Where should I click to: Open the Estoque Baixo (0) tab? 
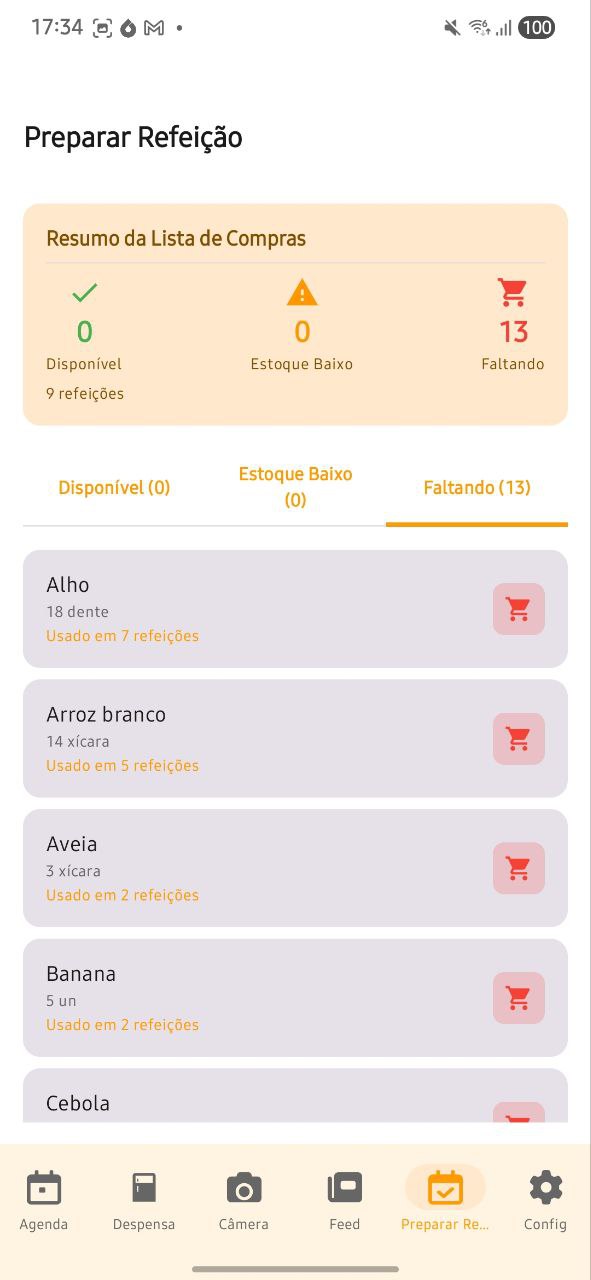pos(295,487)
